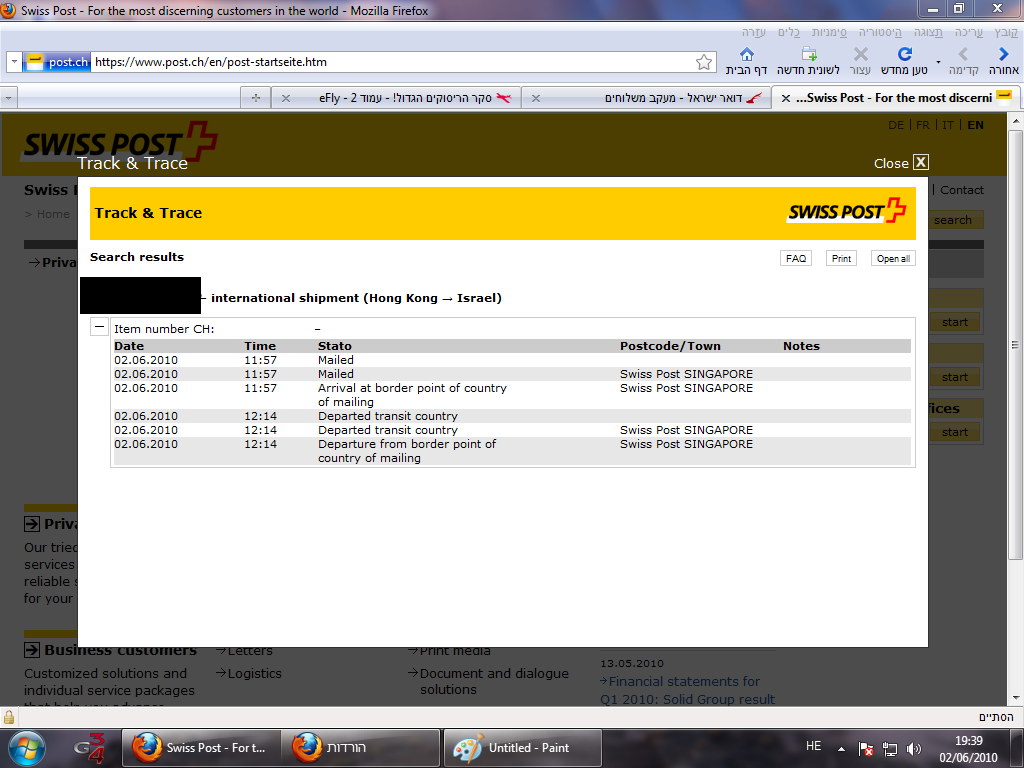Open the Help (עזרה) menu
This screenshot has width=1024, height=768.
753,32
